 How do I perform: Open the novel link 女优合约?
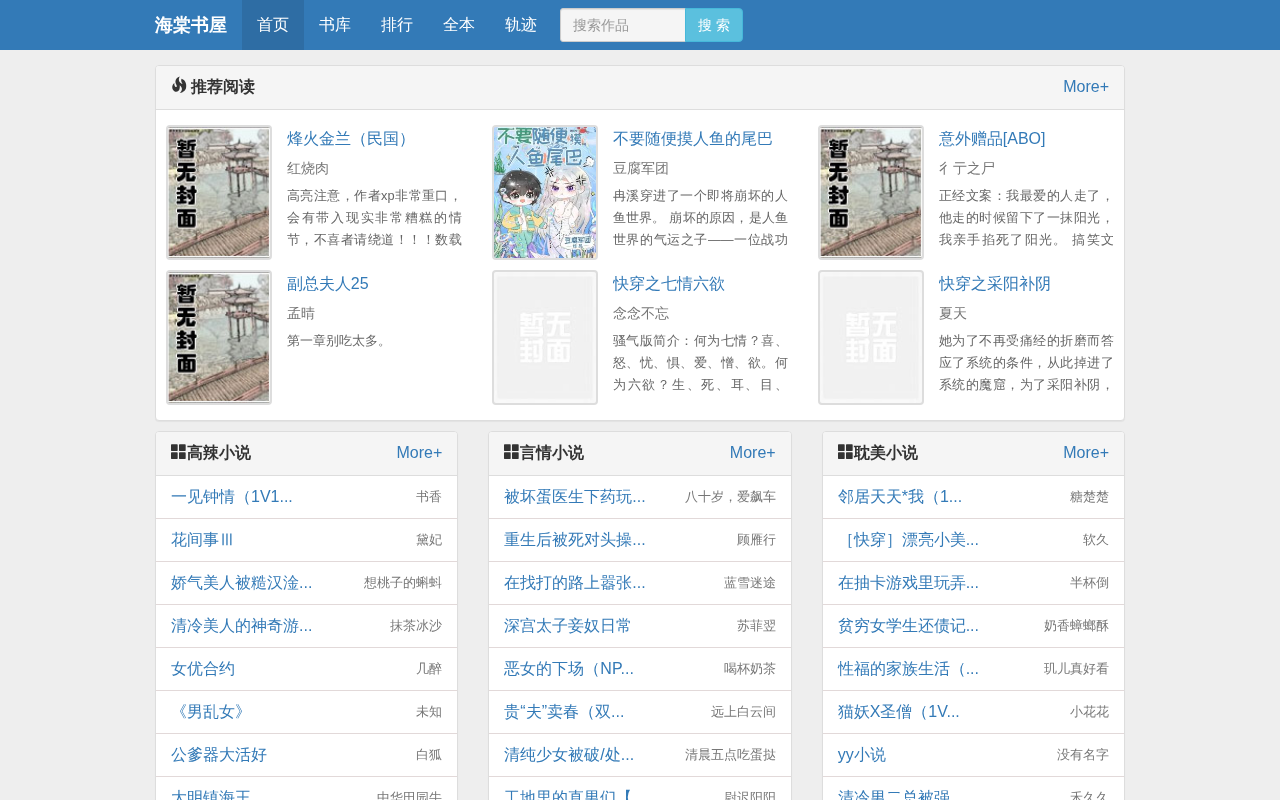coord(203,669)
